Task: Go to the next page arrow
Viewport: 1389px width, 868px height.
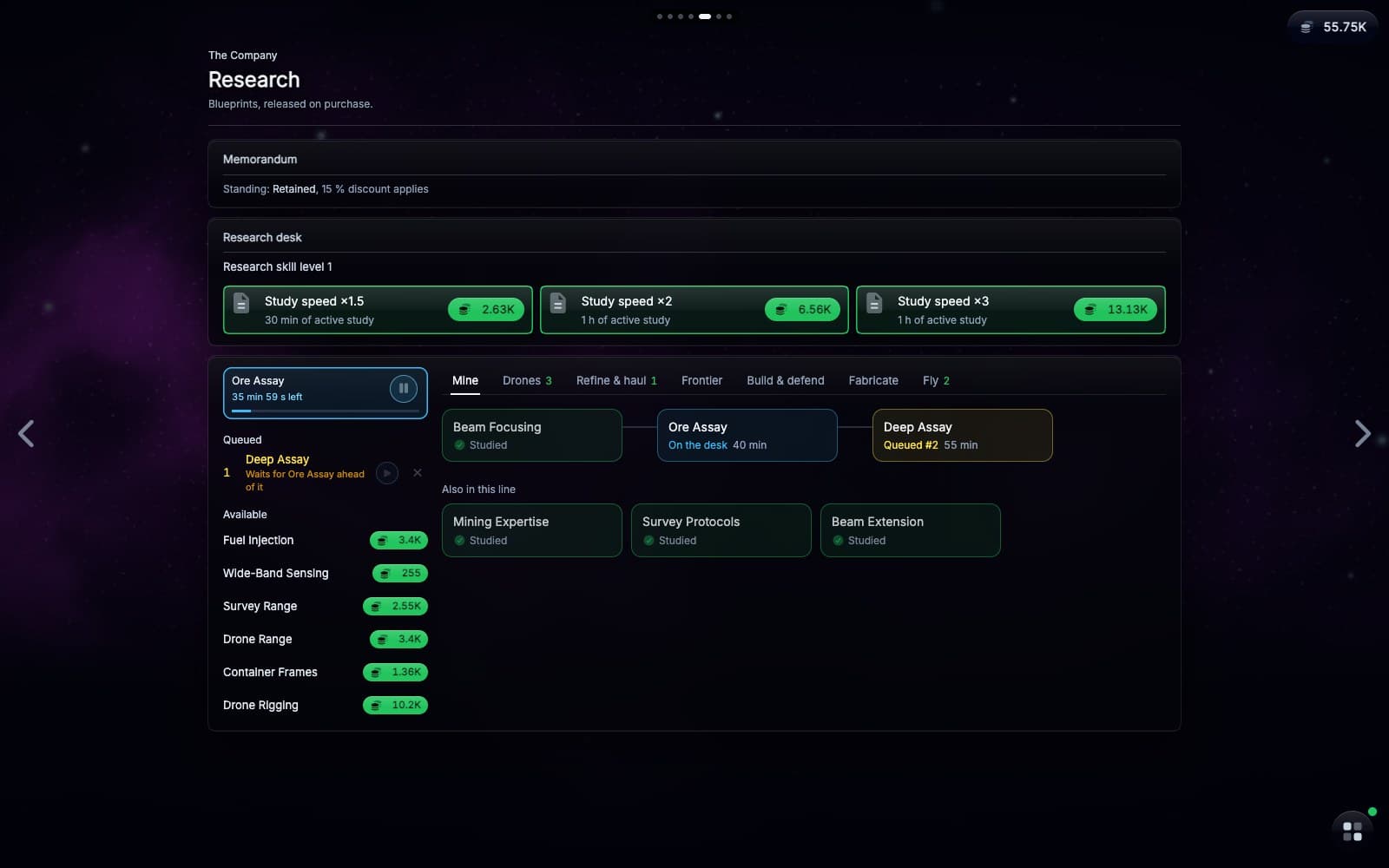Action: [x=1362, y=433]
